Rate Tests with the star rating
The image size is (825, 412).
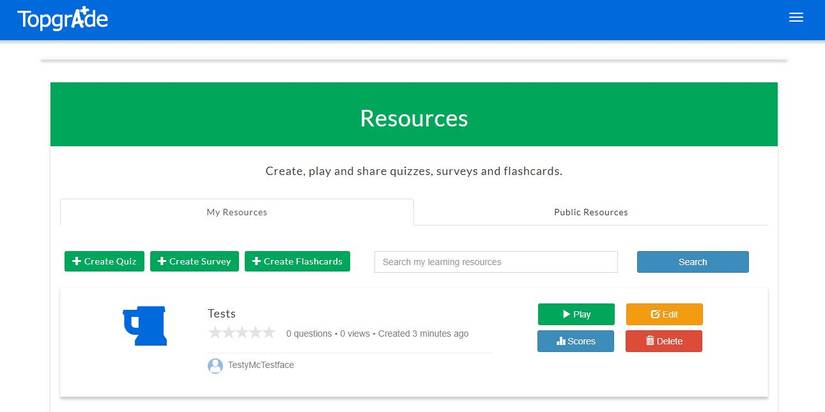[242, 333]
